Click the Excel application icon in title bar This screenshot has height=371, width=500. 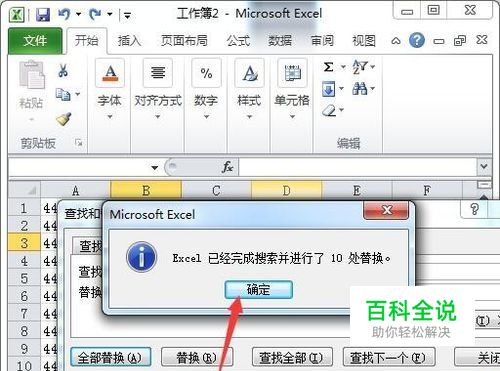coord(16,15)
